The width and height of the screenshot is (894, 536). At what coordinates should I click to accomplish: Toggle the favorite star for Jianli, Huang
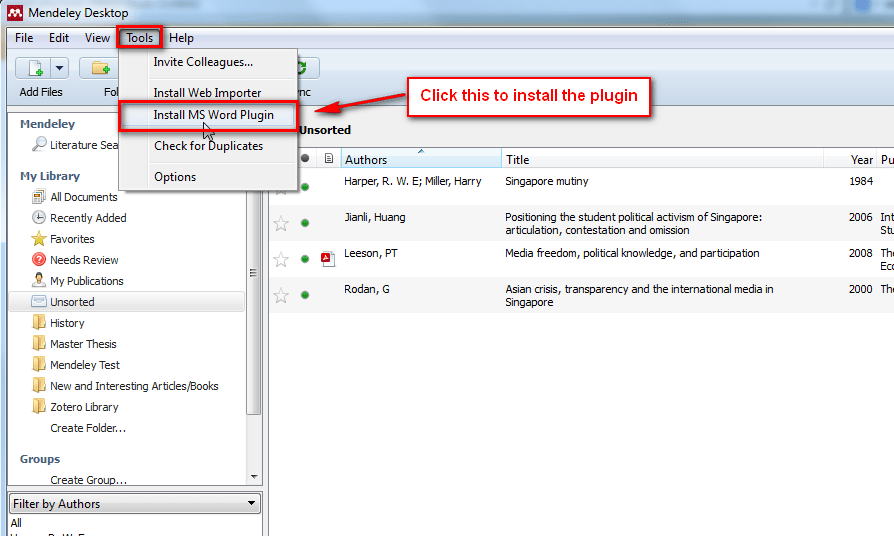coord(281,223)
